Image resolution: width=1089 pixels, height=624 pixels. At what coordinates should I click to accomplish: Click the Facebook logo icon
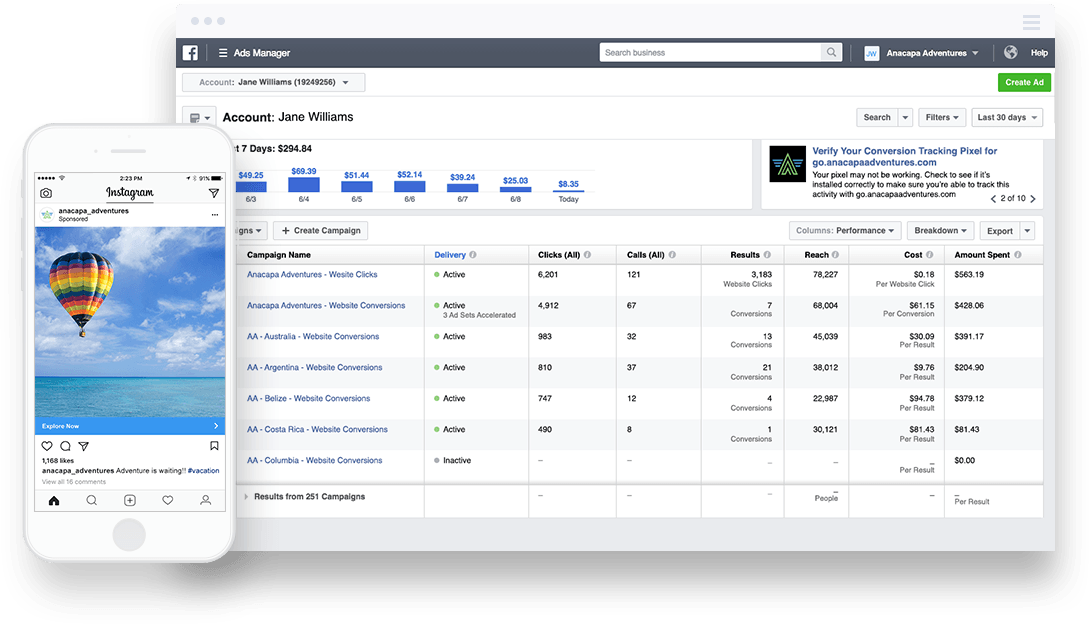(190, 53)
